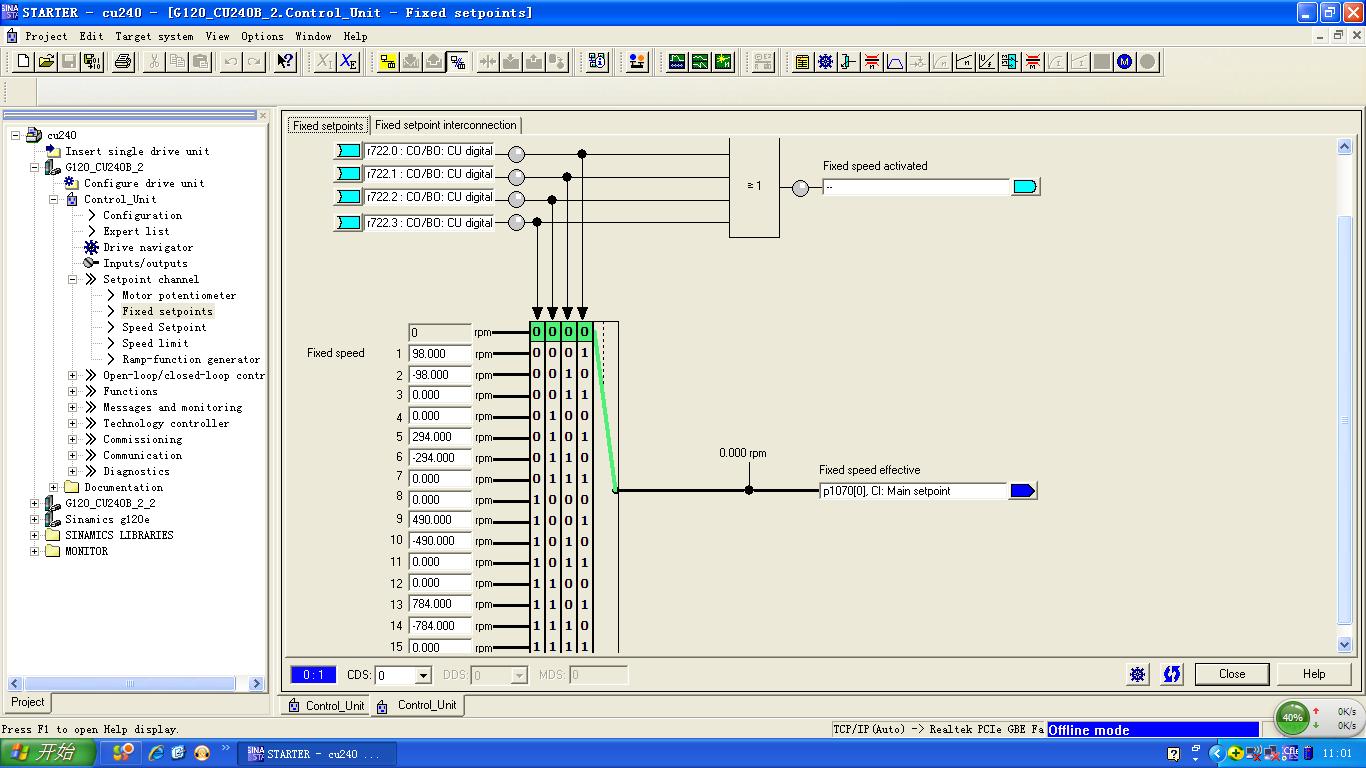Image resolution: width=1366 pixels, height=768 pixels.
Task: Select the Fixed setpoints tab
Action: [328, 126]
